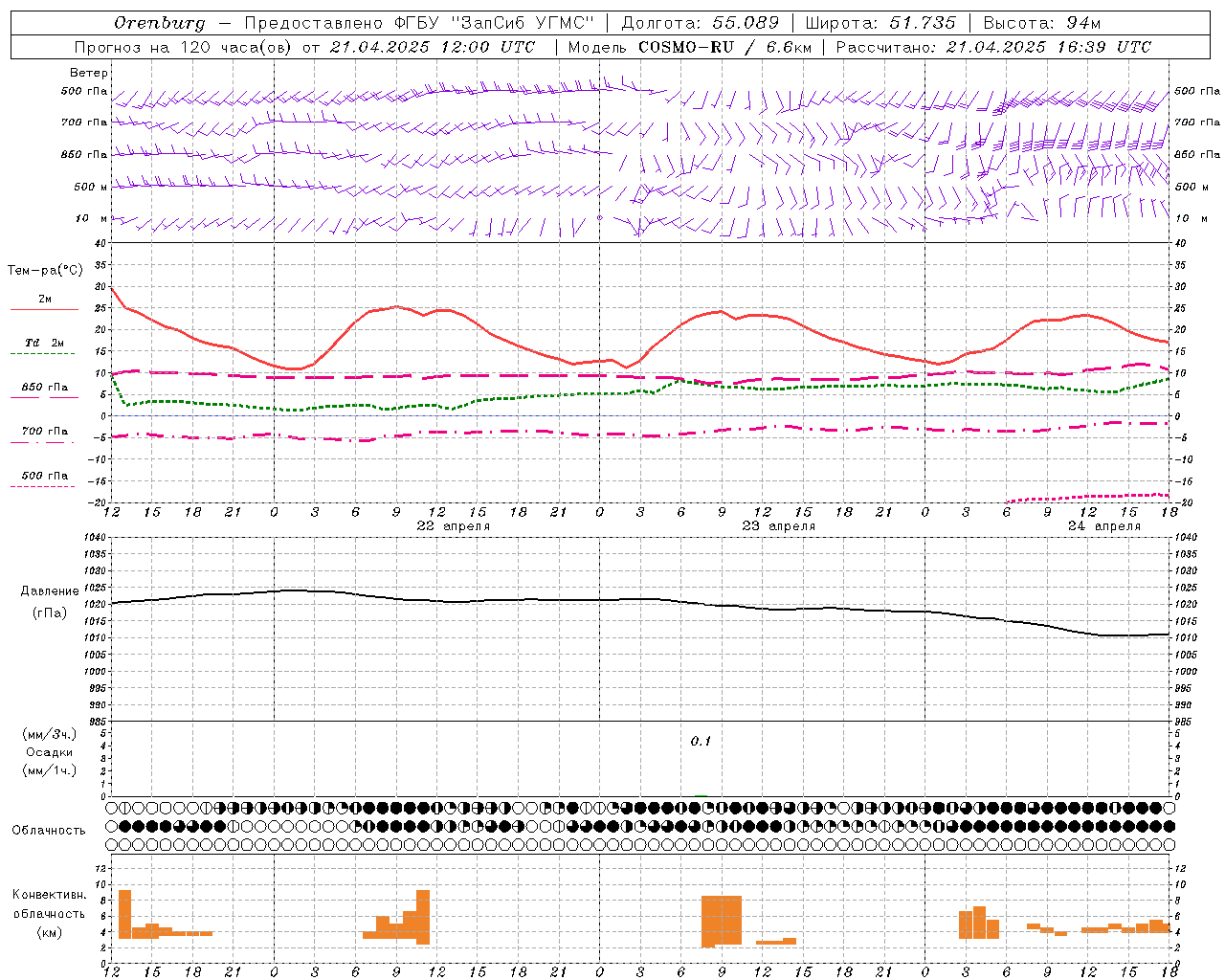The height and width of the screenshot is (980, 1225).
Task: Click the 'Широта: 51.735' header value
Action: point(880,23)
